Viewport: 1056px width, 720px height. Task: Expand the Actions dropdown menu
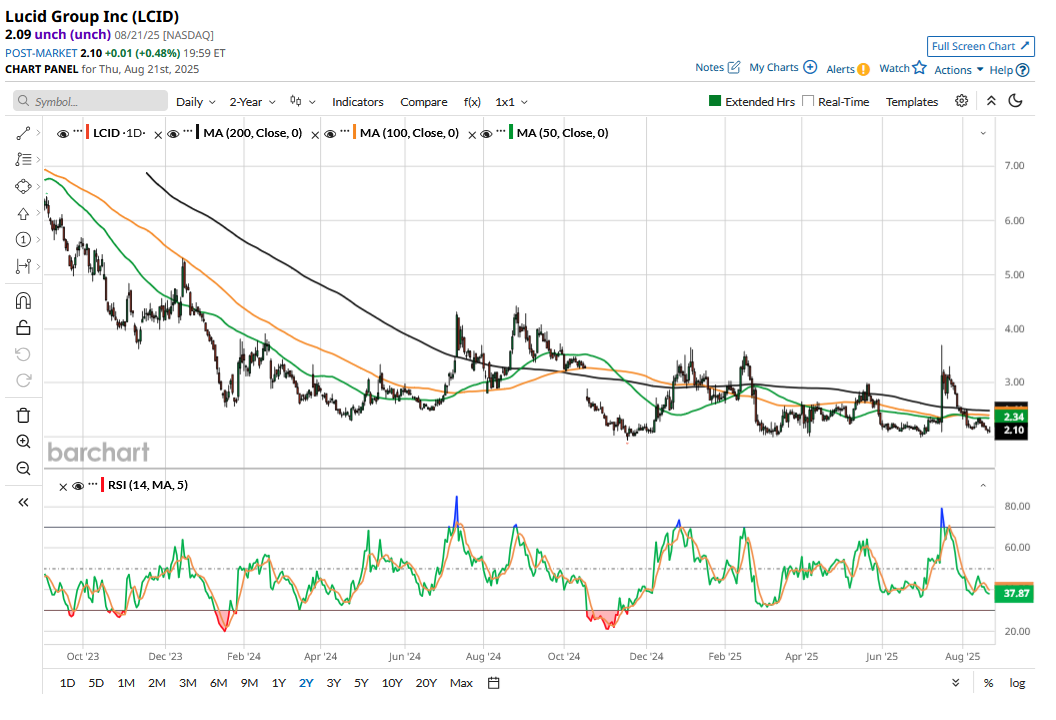959,69
